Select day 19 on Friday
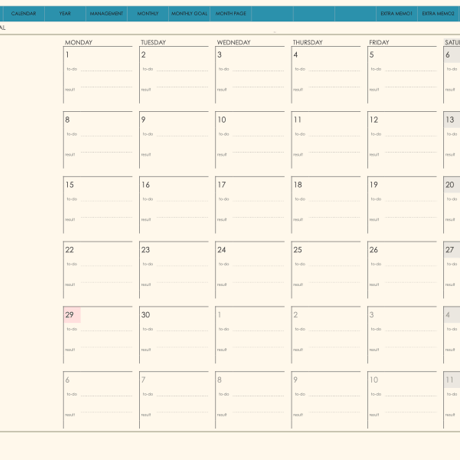Image resolution: width=460 pixels, height=460 pixels. (374, 185)
